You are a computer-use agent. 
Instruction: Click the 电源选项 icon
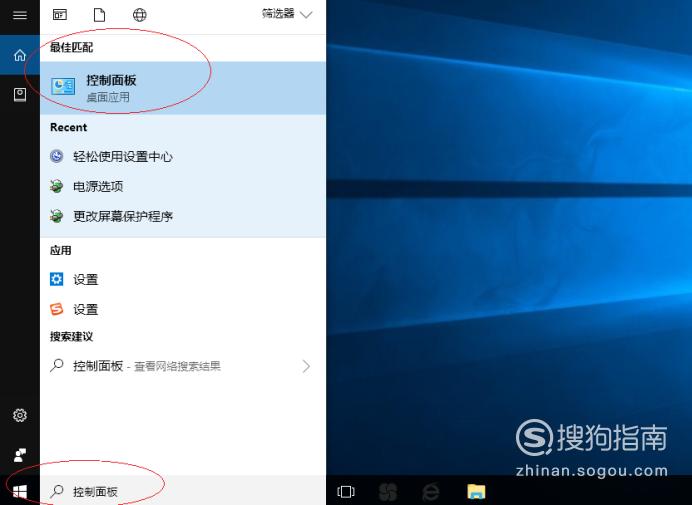(x=56, y=186)
